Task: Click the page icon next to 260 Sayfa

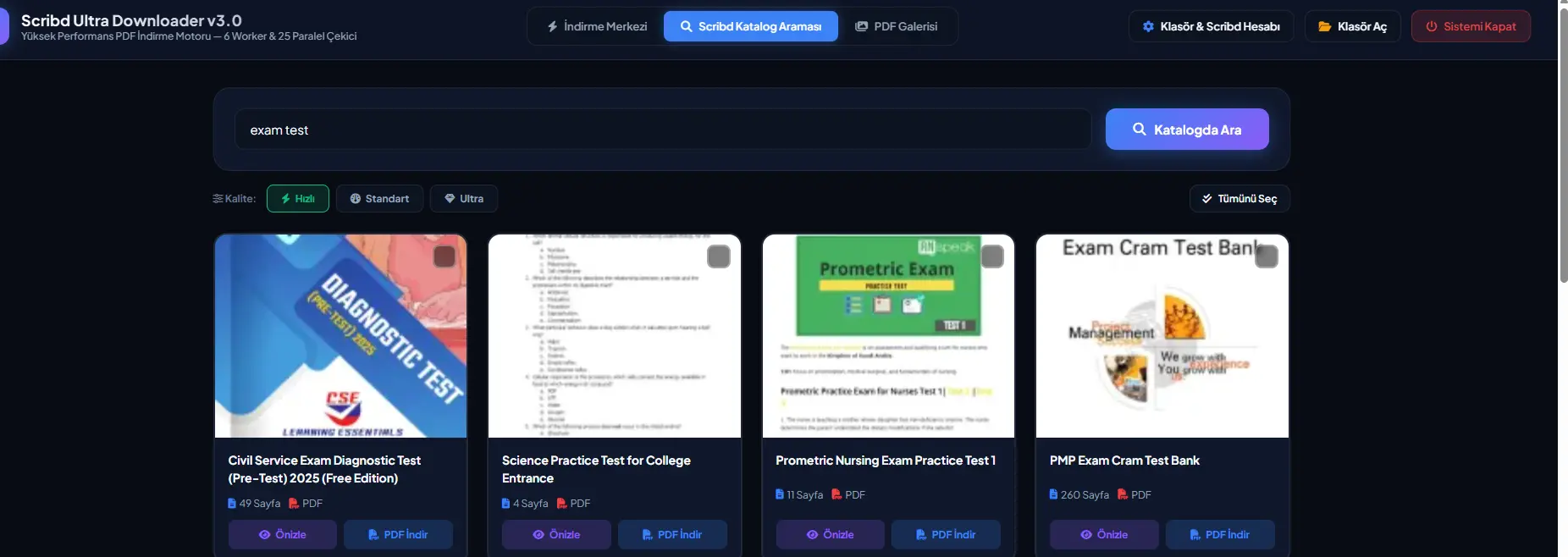Action: click(1053, 494)
